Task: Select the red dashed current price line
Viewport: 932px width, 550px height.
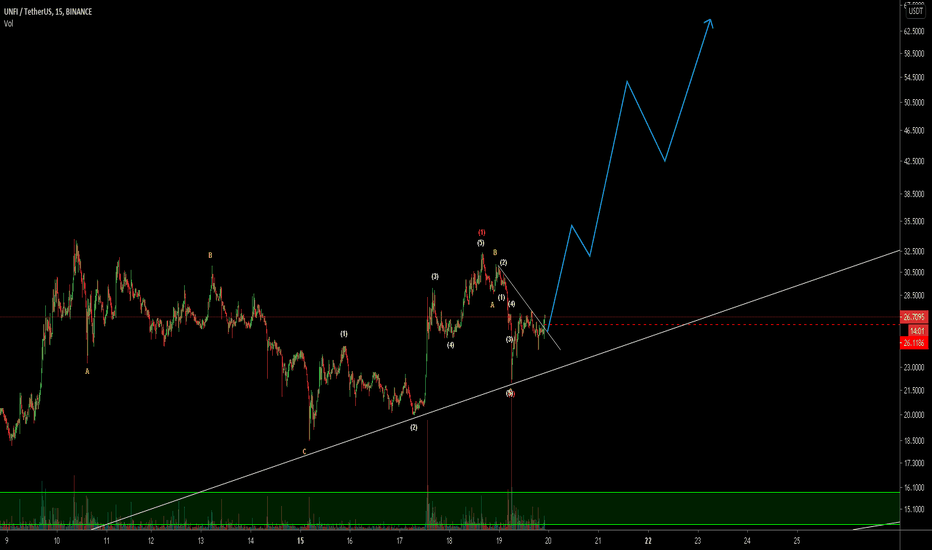Action: [724, 325]
